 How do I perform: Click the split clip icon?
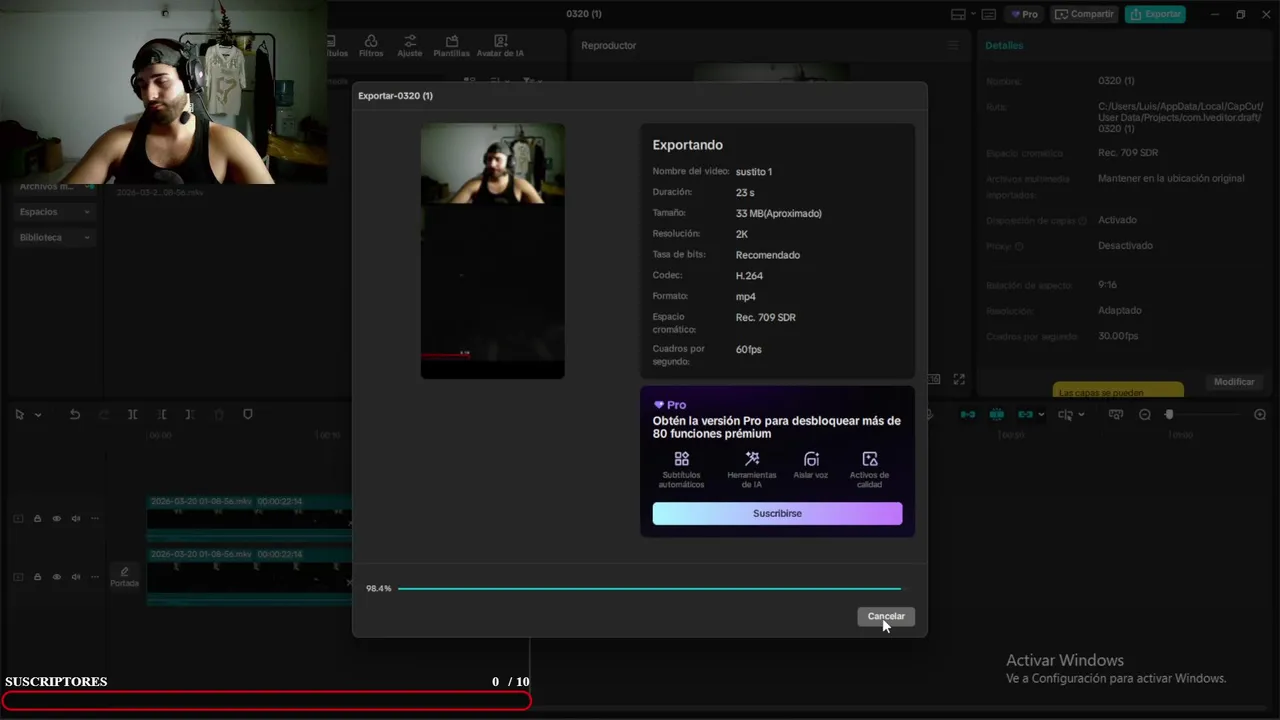132,414
